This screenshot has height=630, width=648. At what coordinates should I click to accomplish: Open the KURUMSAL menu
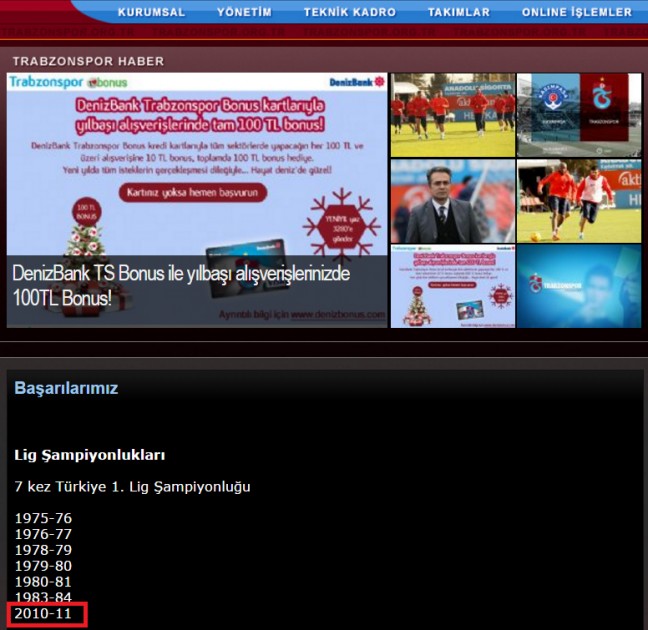[x=151, y=13]
